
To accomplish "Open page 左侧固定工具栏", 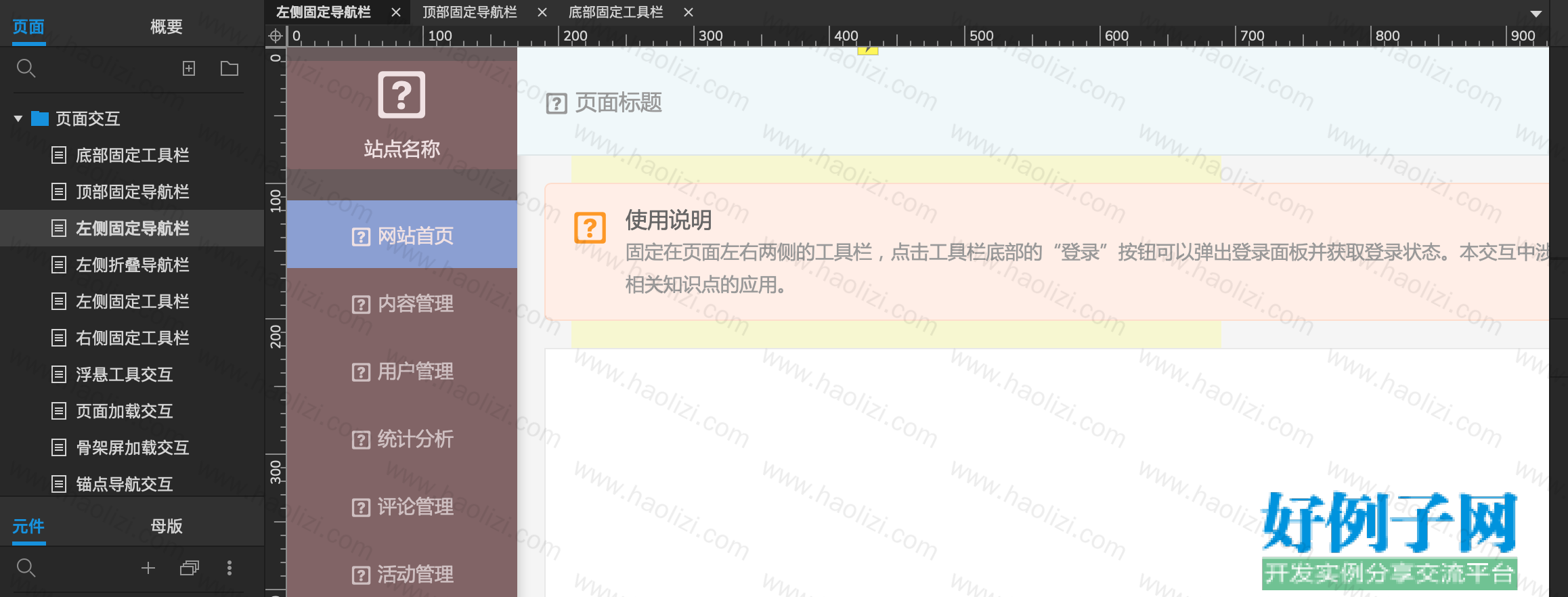I will click(x=132, y=301).
